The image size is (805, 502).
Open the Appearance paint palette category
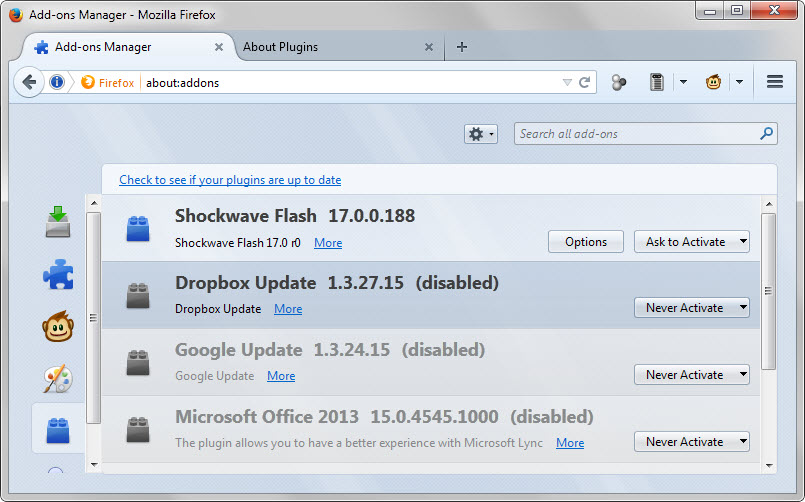pyautogui.click(x=58, y=379)
